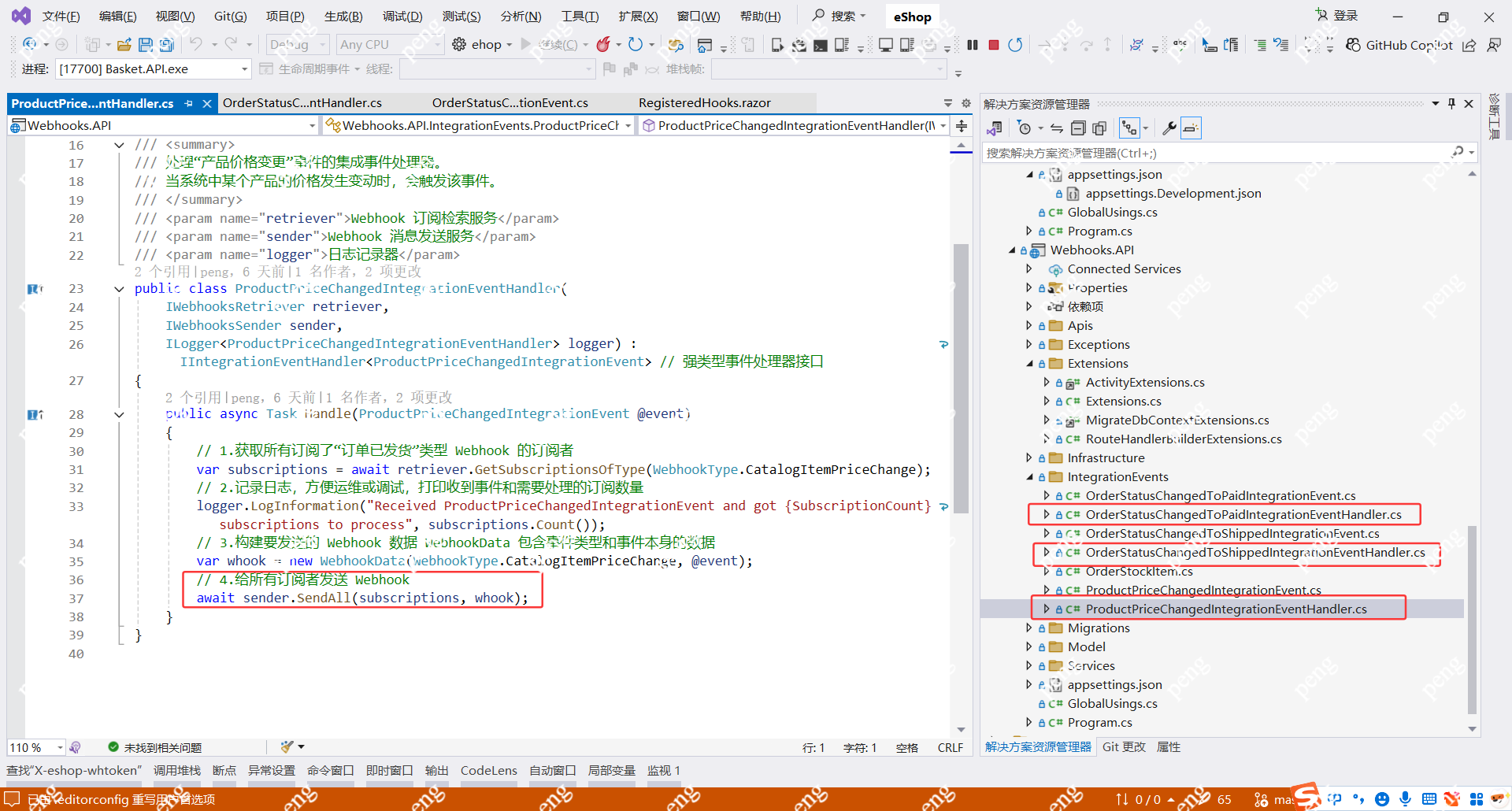The width and height of the screenshot is (1512, 811).
Task: Toggle auto-hide pin for Solution Explorer
Action: (x=1451, y=104)
